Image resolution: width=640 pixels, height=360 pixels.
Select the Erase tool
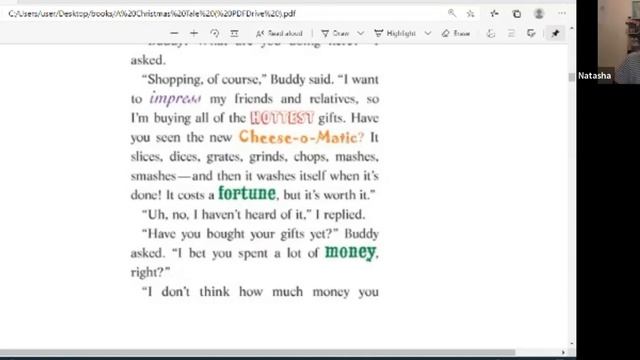coord(456,33)
